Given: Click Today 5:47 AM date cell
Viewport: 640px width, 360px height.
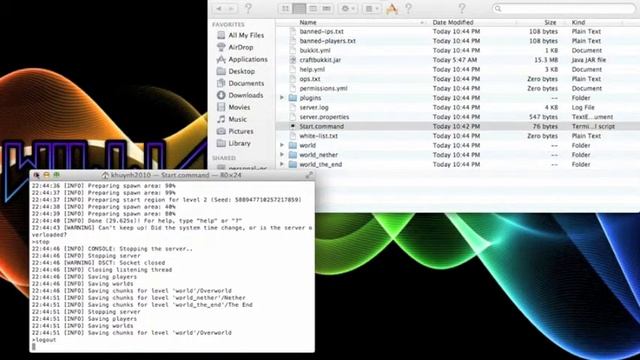Looking at the screenshot, I should tap(455, 60).
